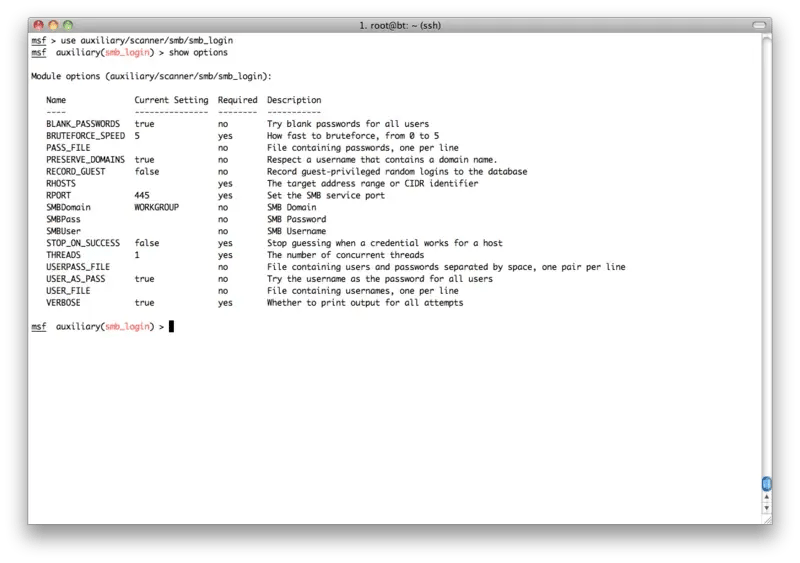This screenshot has width=800, height=563.
Task: Click the 'Description' column header
Action: click(x=294, y=100)
